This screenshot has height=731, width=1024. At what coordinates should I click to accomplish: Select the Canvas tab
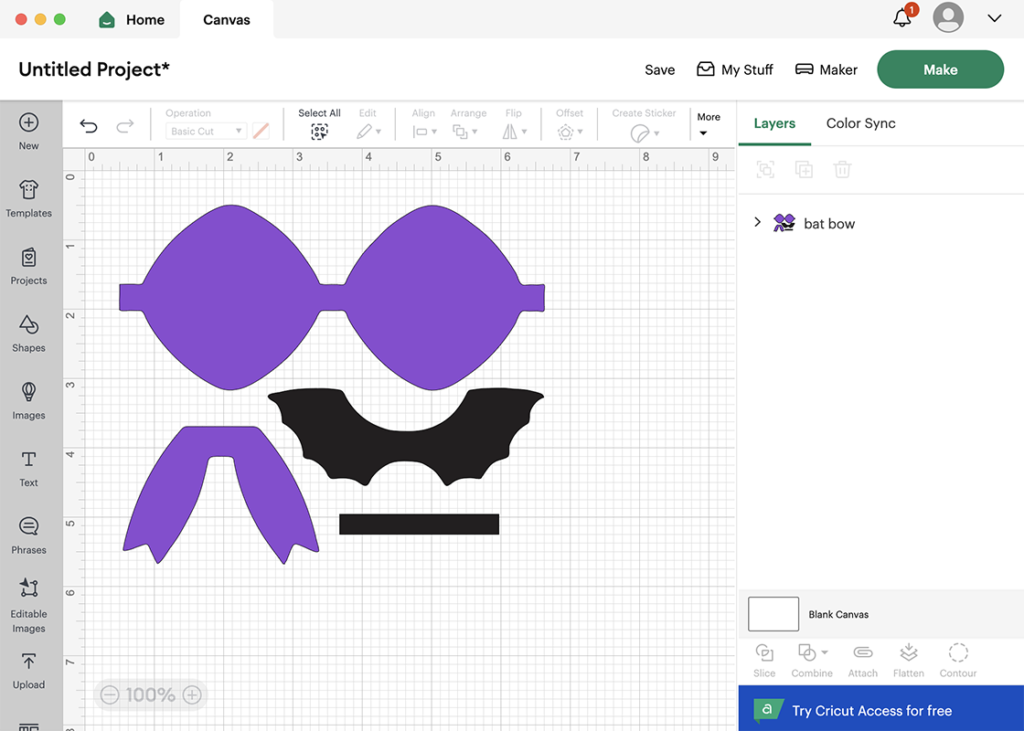point(227,20)
